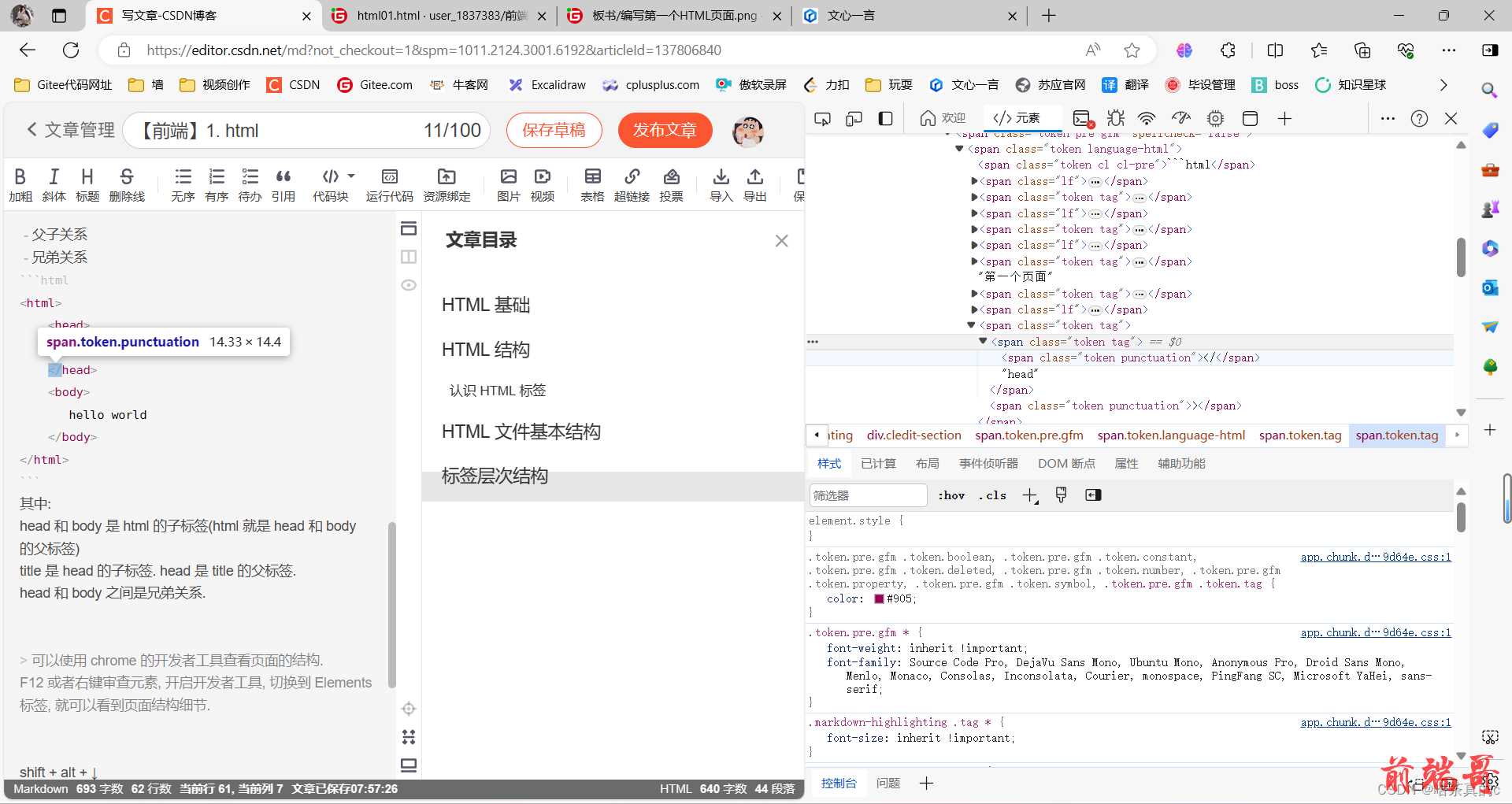Open the DevTools performance gauge icon

click(x=1181, y=119)
